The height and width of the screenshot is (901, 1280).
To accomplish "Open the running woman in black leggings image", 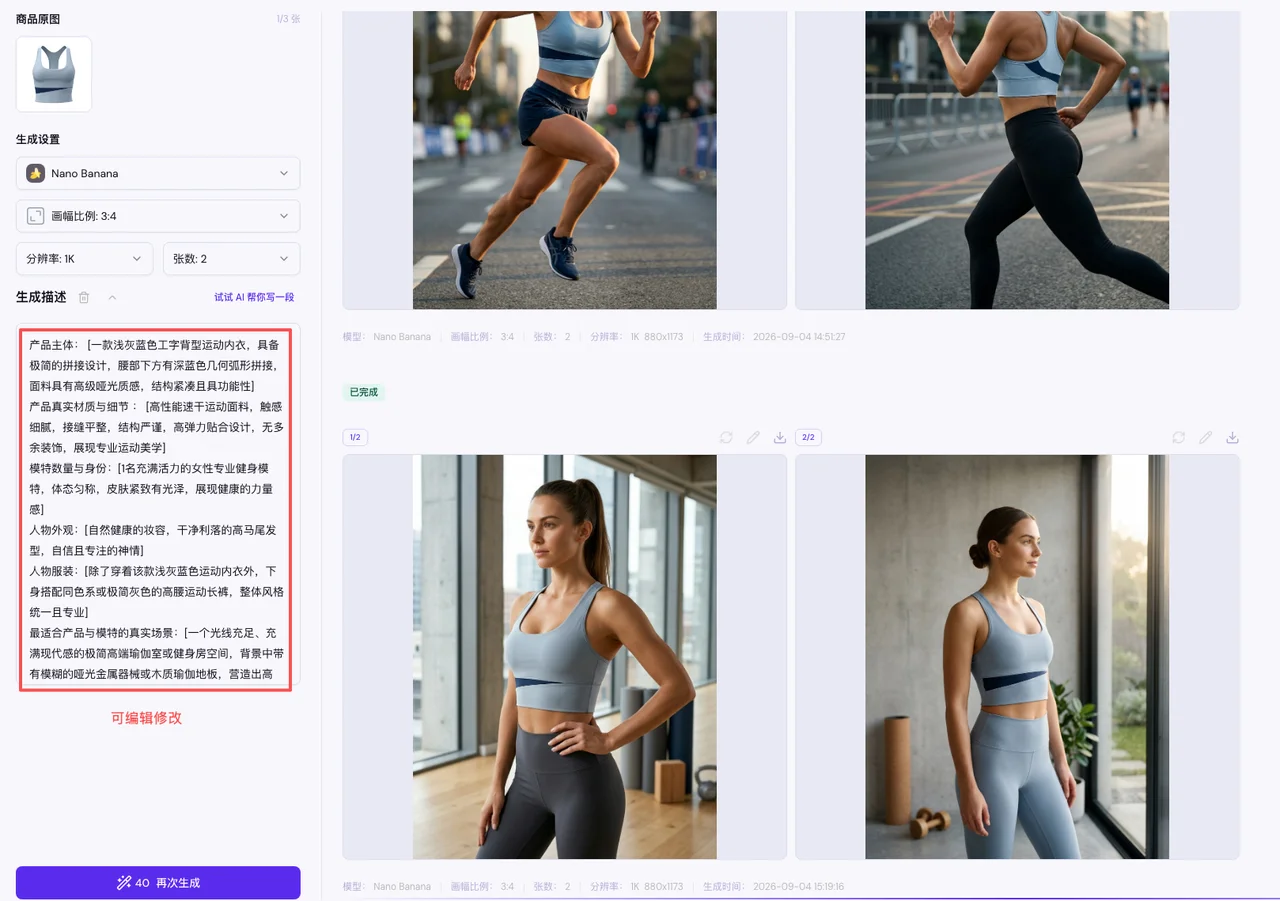I will pyautogui.click(x=1017, y=160).
